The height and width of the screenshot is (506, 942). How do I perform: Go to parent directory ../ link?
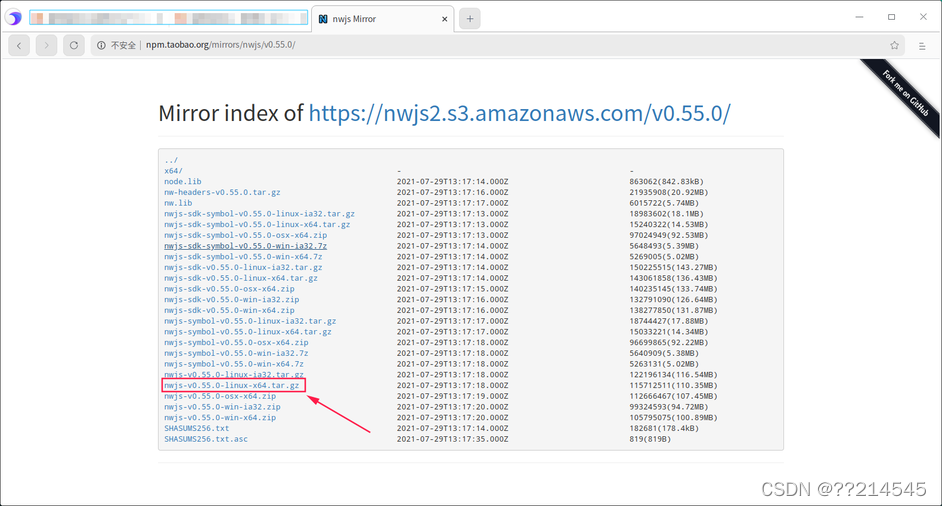(171, 160)
